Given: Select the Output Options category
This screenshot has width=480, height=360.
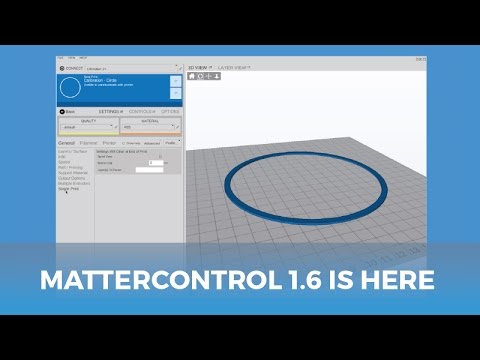Looking at the screenshot, I should [71, 178].
